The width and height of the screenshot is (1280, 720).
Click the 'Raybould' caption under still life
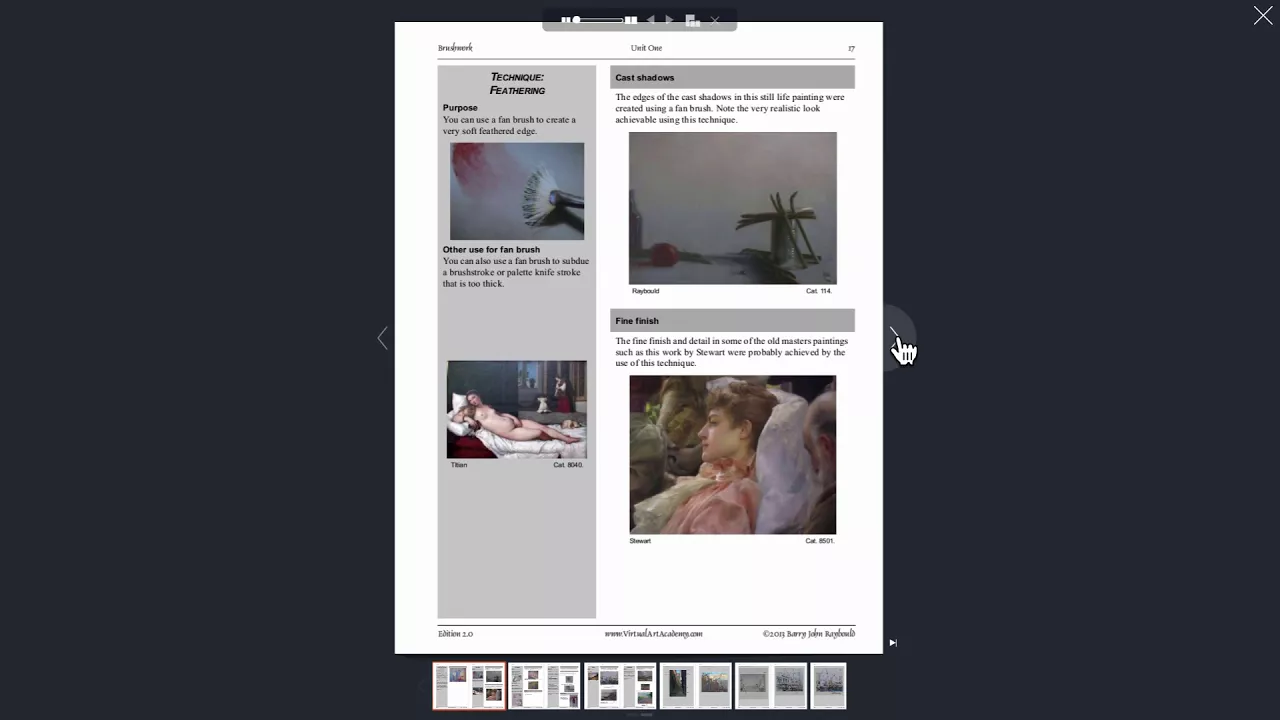pos(645,291)
